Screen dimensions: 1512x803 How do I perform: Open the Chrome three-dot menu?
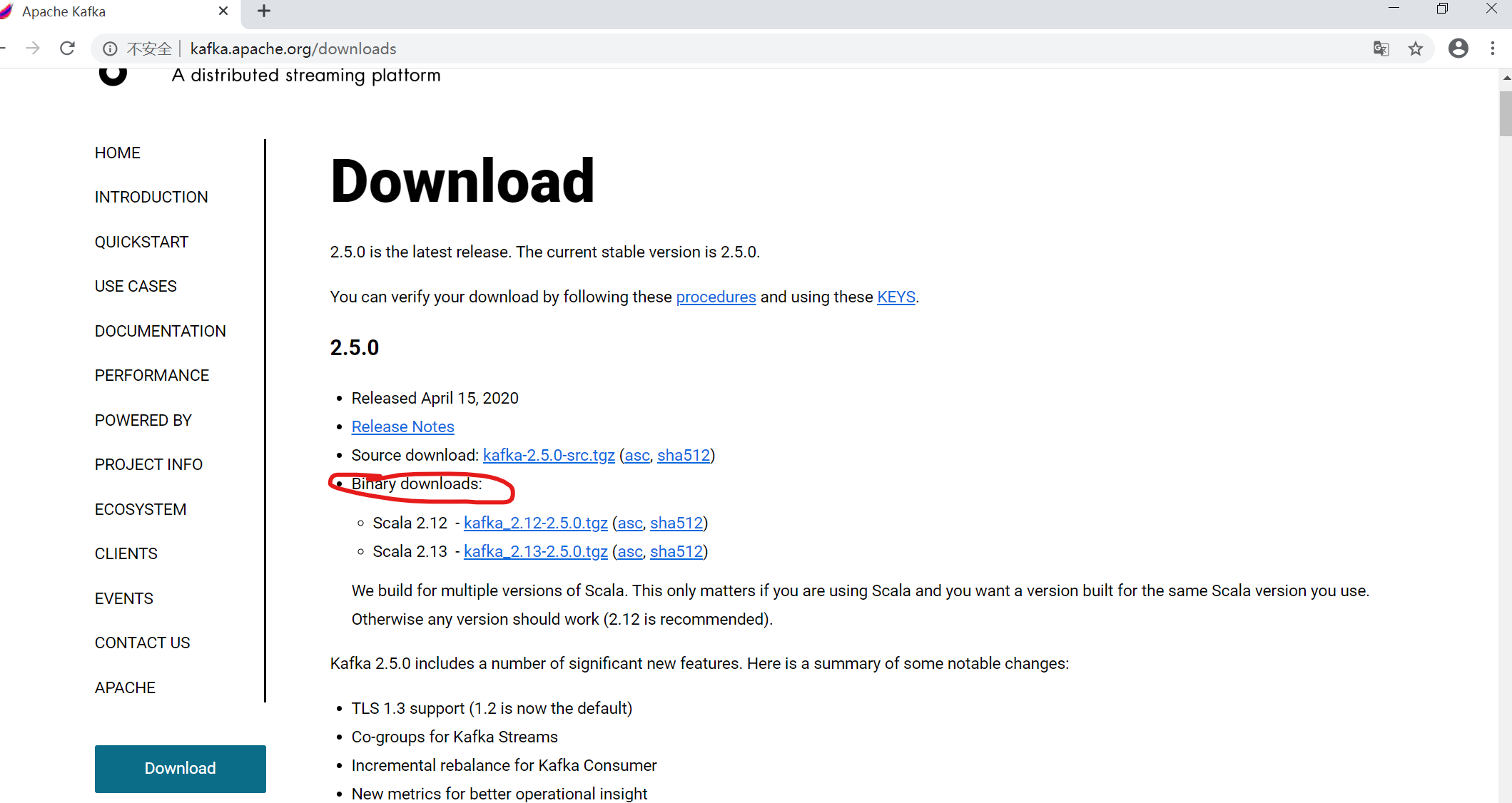(1493, 48)
